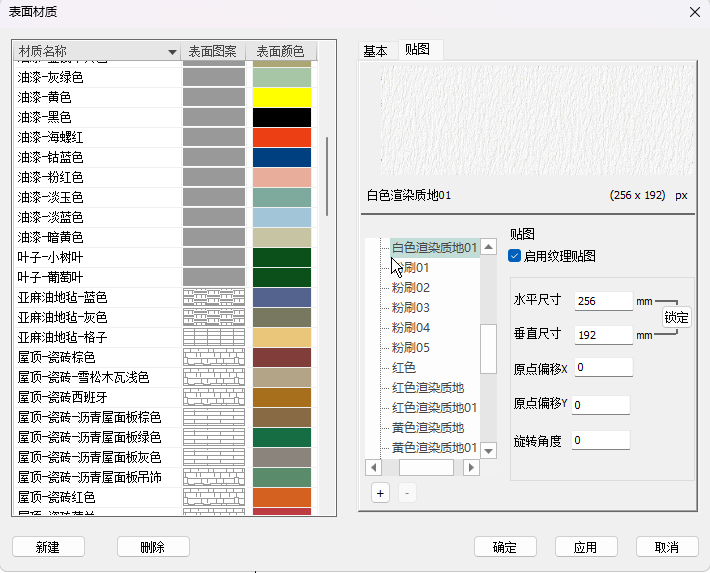Disable the 启用纹理贴图 checkbox

(x=515, y=256)
